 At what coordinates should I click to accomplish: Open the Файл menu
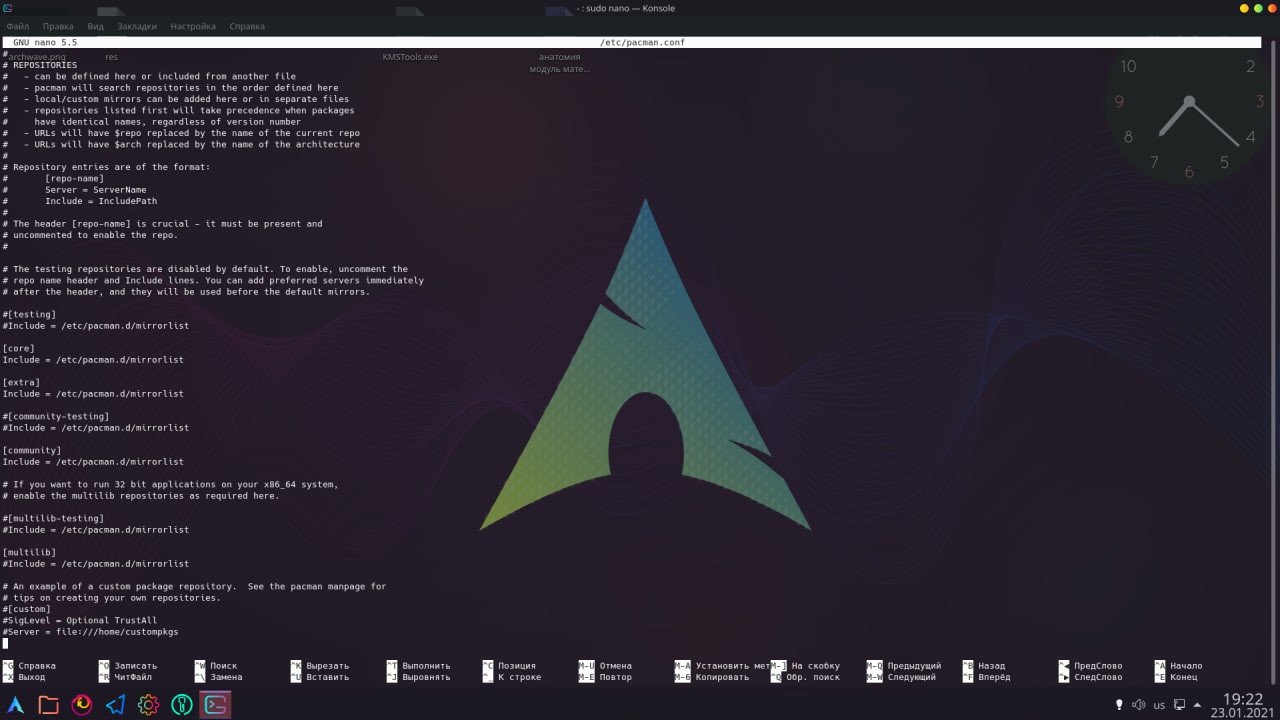coord(18,26)
